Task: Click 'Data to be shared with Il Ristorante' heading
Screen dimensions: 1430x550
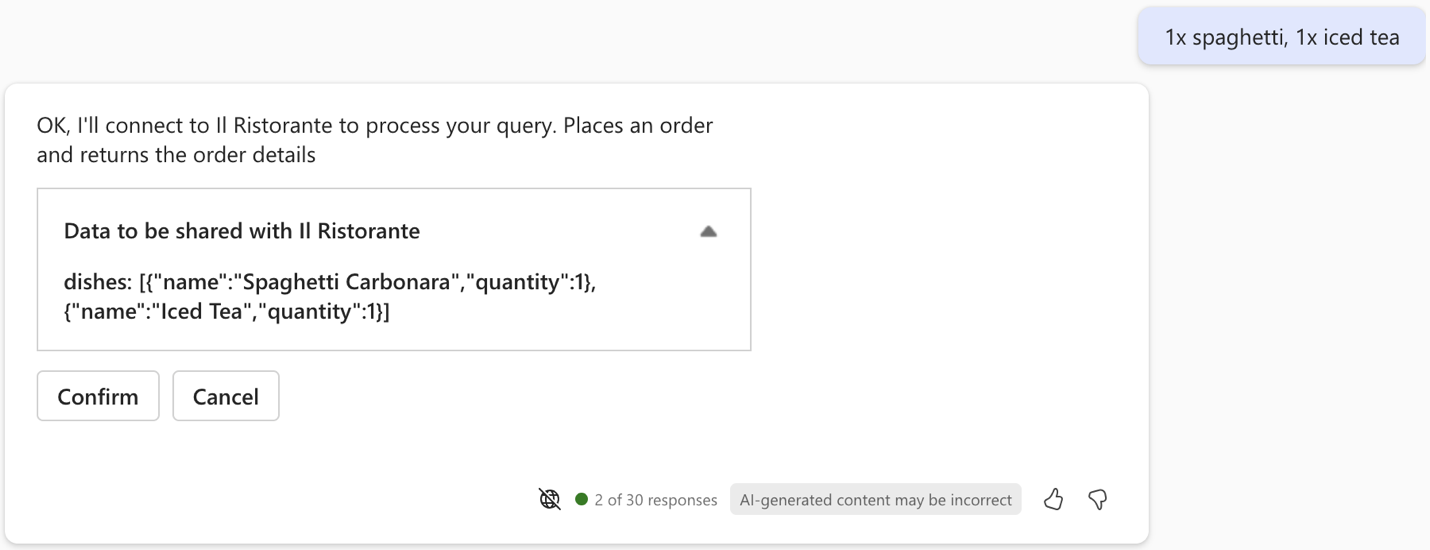Action: 242,231
